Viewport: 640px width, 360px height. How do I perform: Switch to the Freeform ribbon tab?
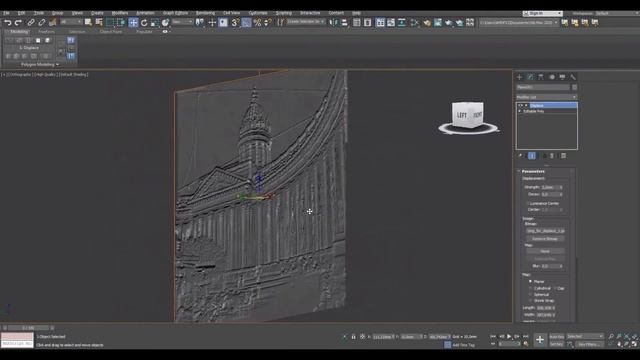point(47,32)
